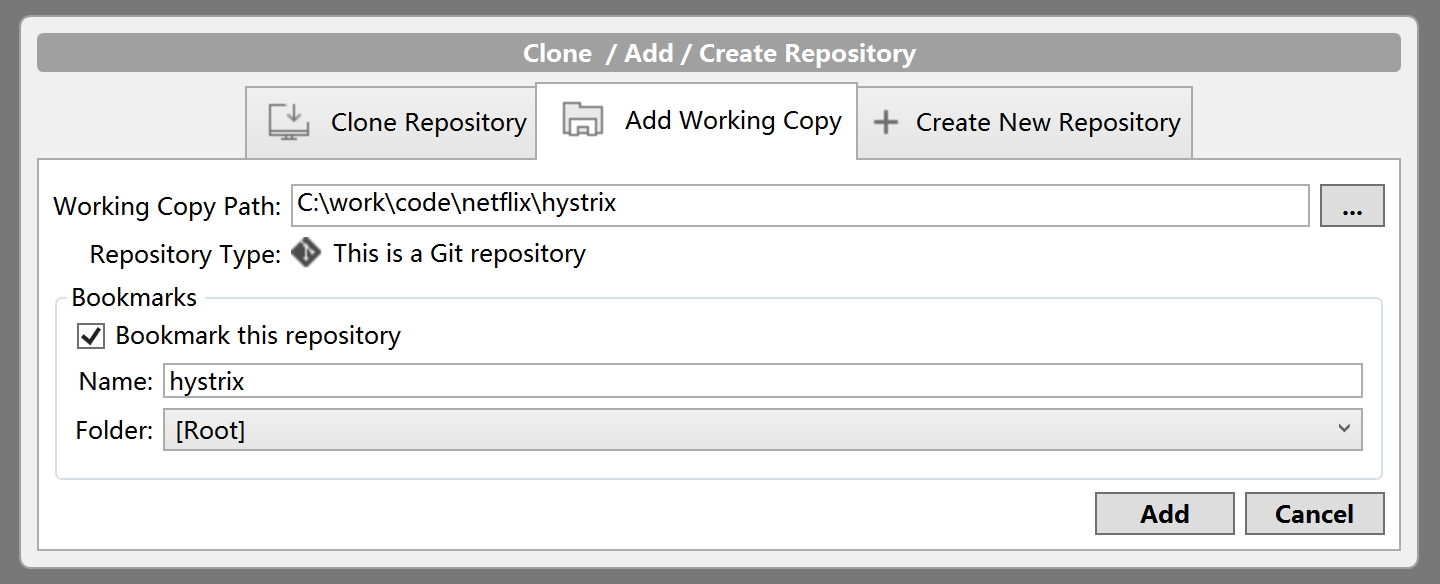Untick the Bookmark this repository checkbox
Viewport: 1440px width, 584px height.
(91, 336)
